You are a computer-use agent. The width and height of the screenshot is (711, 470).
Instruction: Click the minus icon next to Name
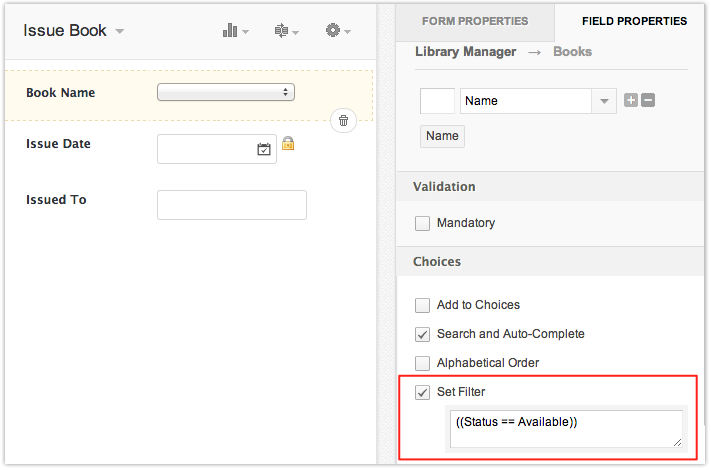[647, 101]
